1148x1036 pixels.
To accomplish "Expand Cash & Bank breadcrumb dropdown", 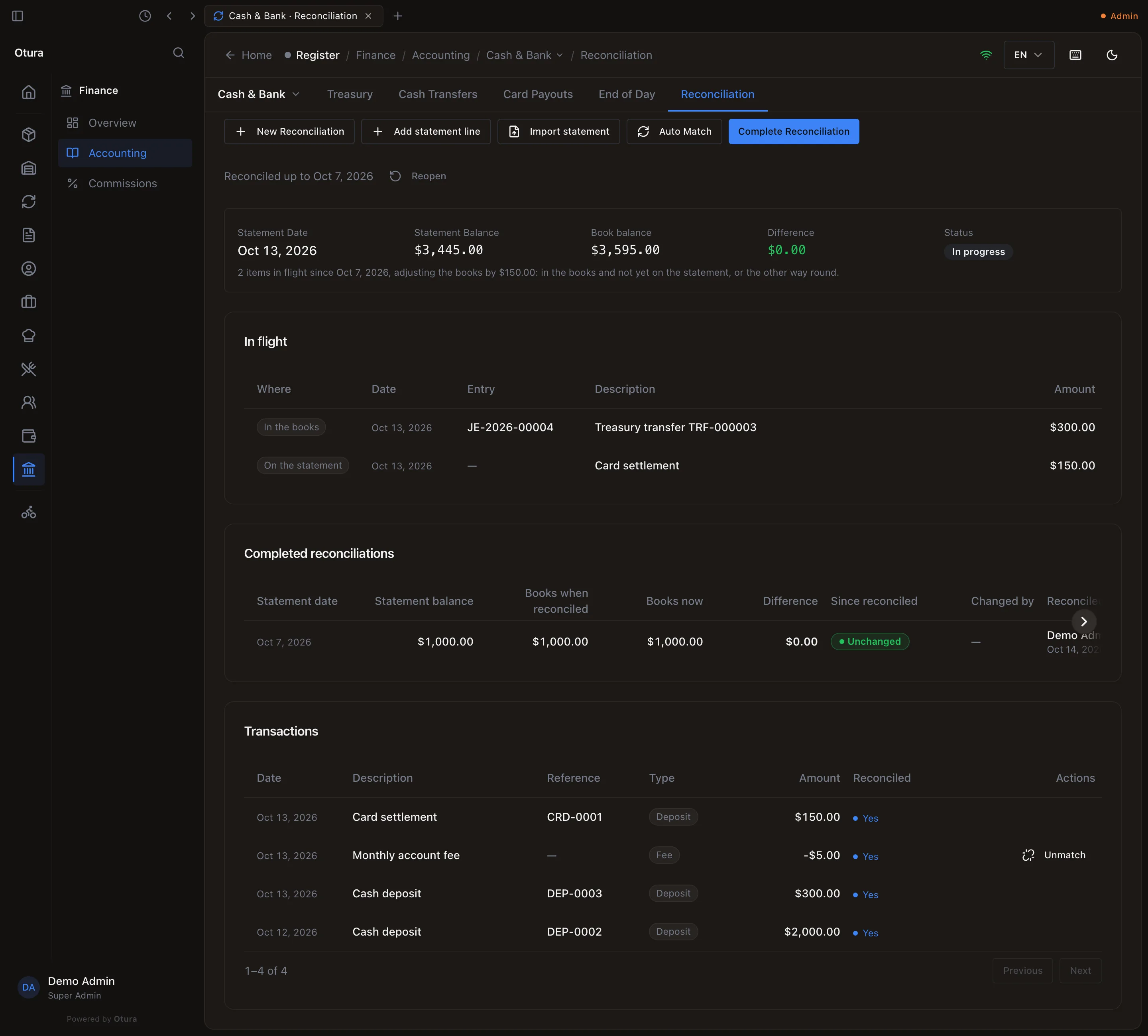I will [x=525, y=55].
